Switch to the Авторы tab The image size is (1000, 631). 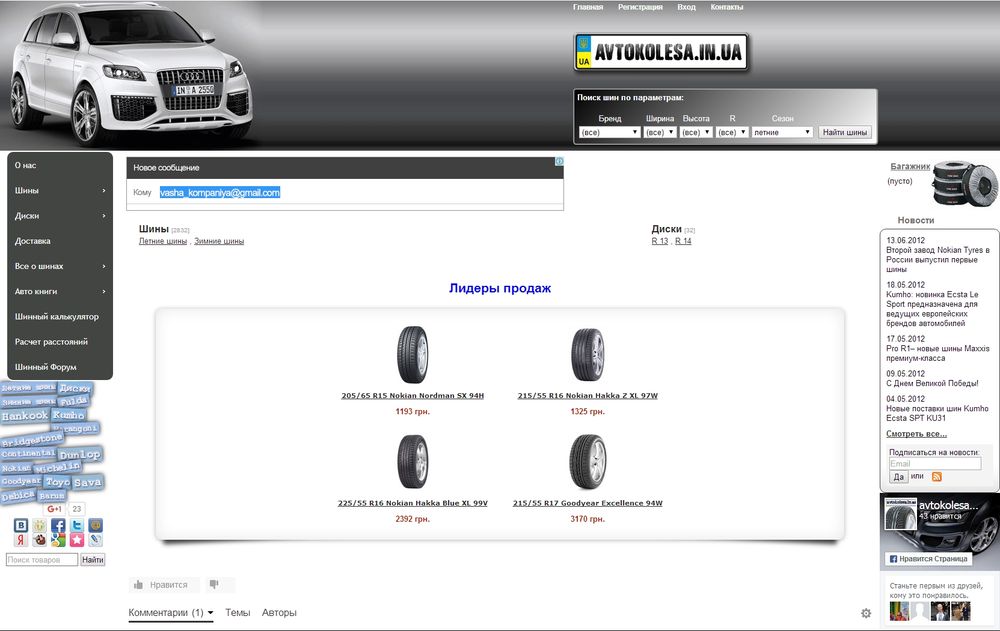tap(279, 612)
